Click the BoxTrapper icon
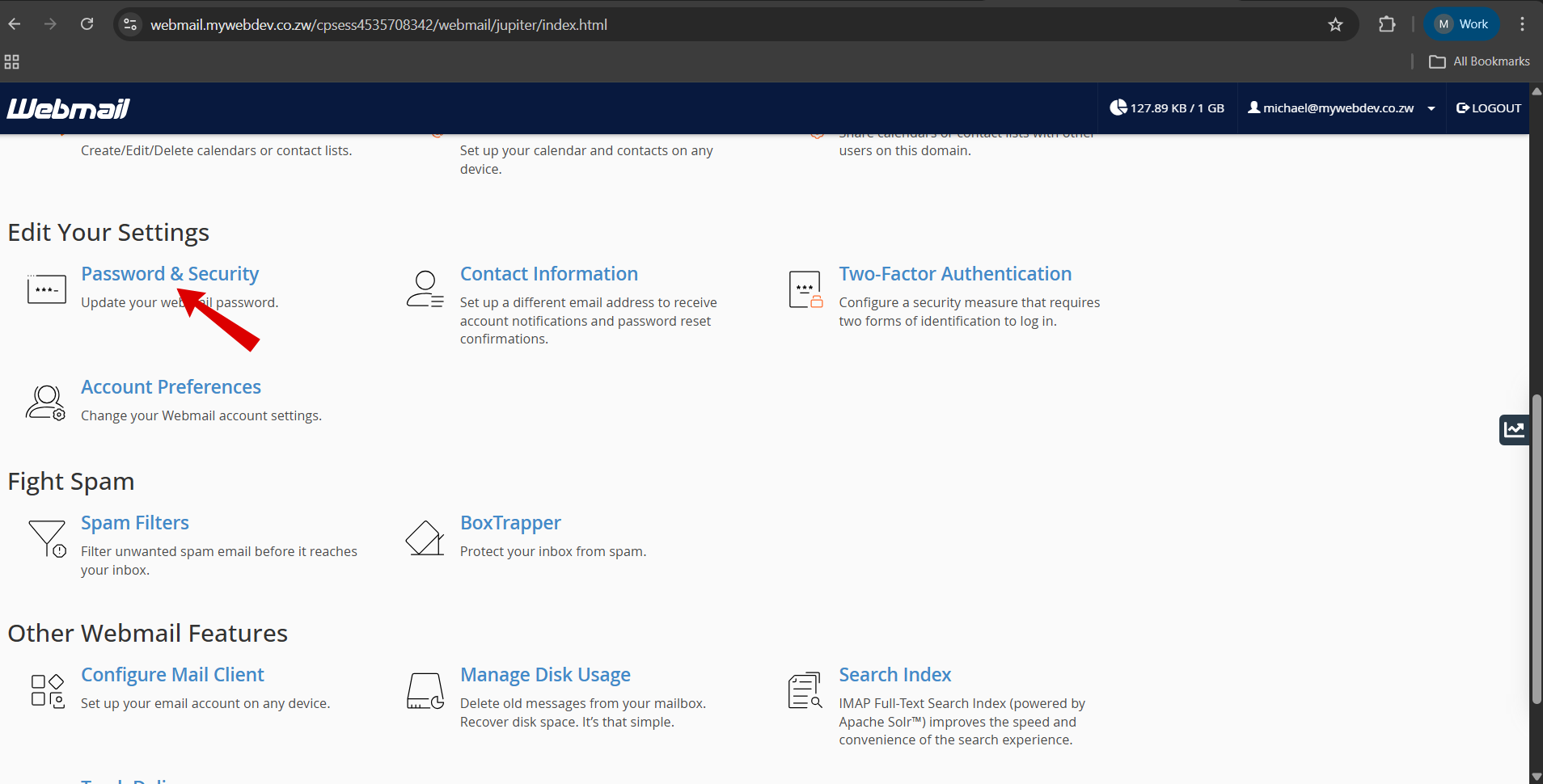The width and height of the screenshot is (1543, 784). [x=425, y=538]
